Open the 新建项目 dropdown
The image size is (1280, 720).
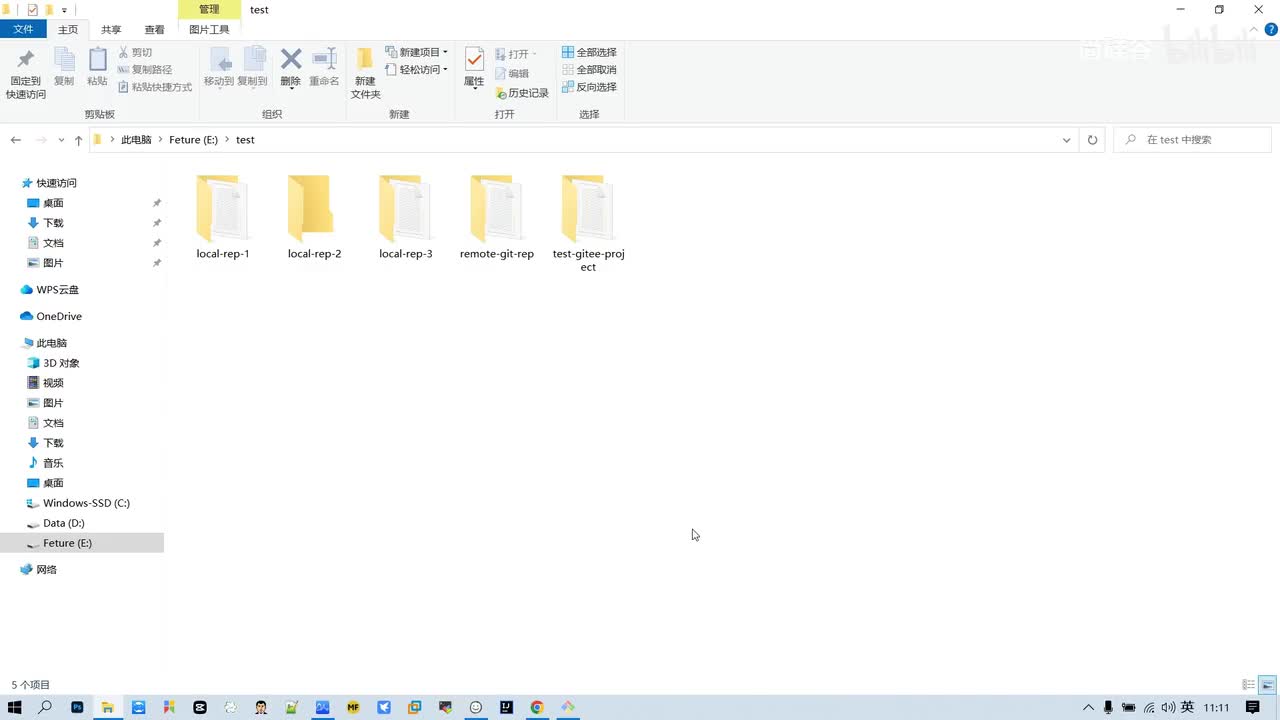(417, 52)
